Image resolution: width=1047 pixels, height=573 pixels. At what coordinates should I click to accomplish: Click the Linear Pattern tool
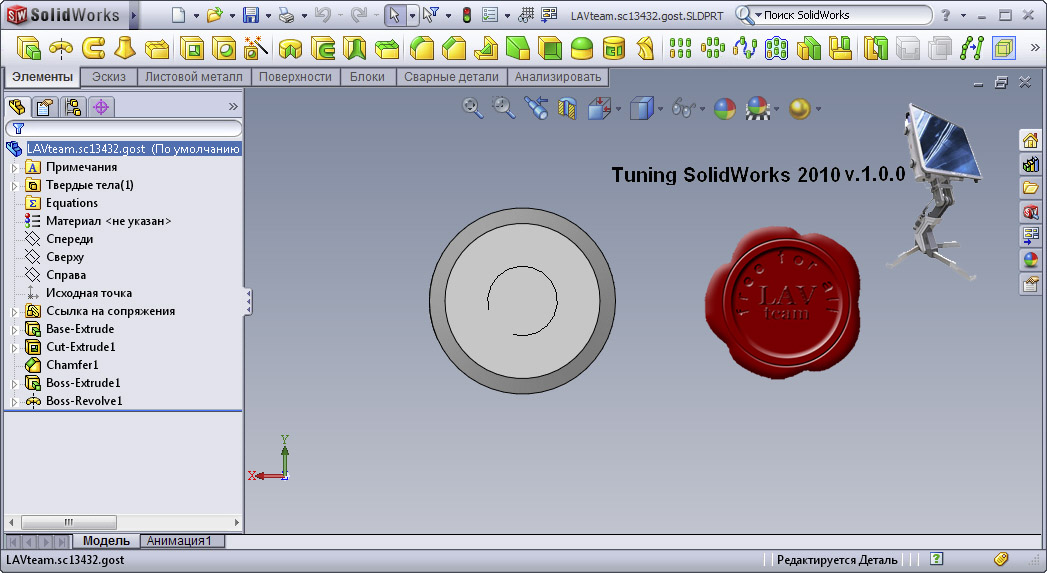[x=680, y=48]
